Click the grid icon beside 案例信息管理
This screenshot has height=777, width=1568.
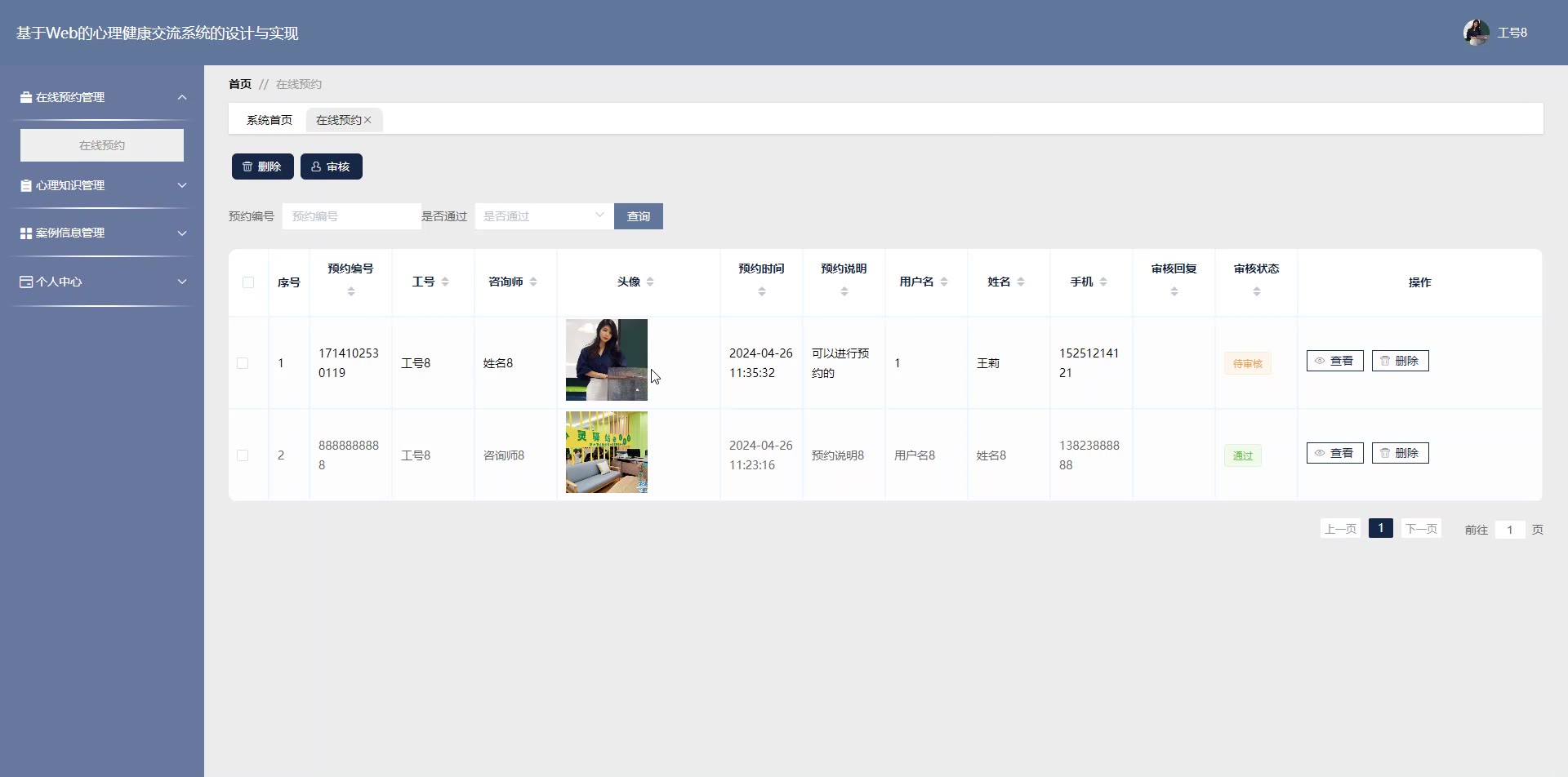pos(26,233)
